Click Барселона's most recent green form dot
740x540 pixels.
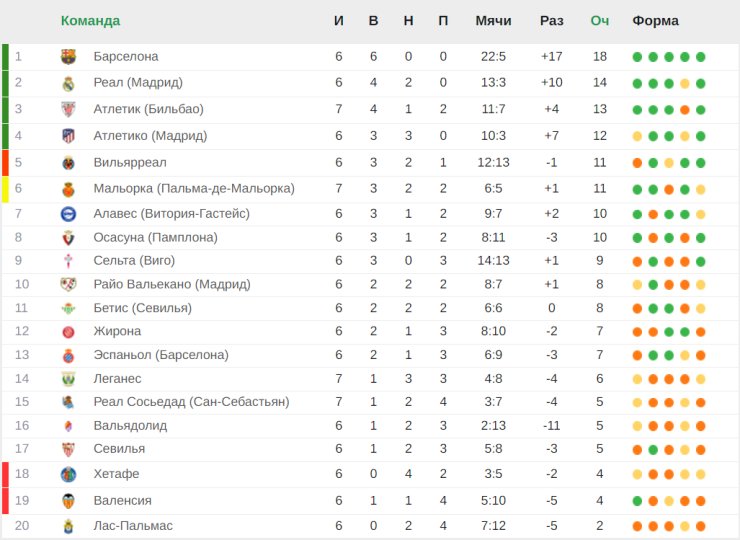tap(700, 57)
